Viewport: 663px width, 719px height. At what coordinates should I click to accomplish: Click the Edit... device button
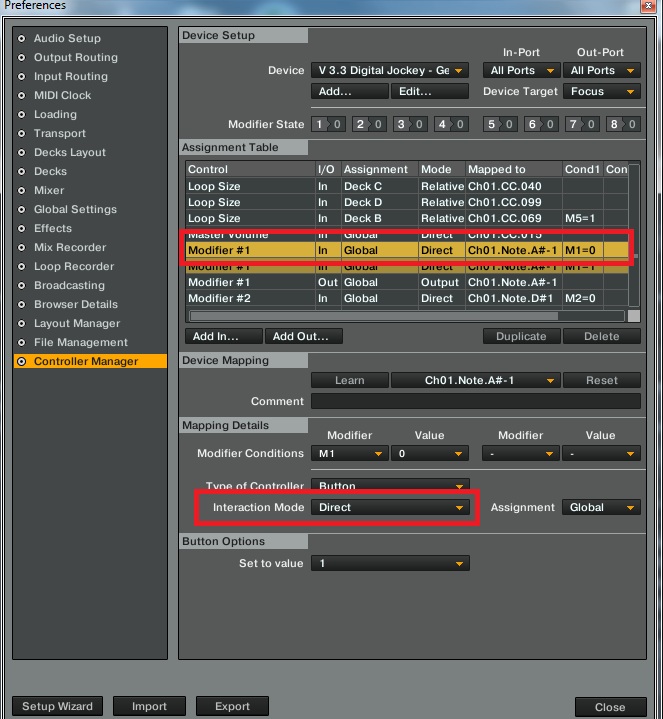tap(430, 92)
